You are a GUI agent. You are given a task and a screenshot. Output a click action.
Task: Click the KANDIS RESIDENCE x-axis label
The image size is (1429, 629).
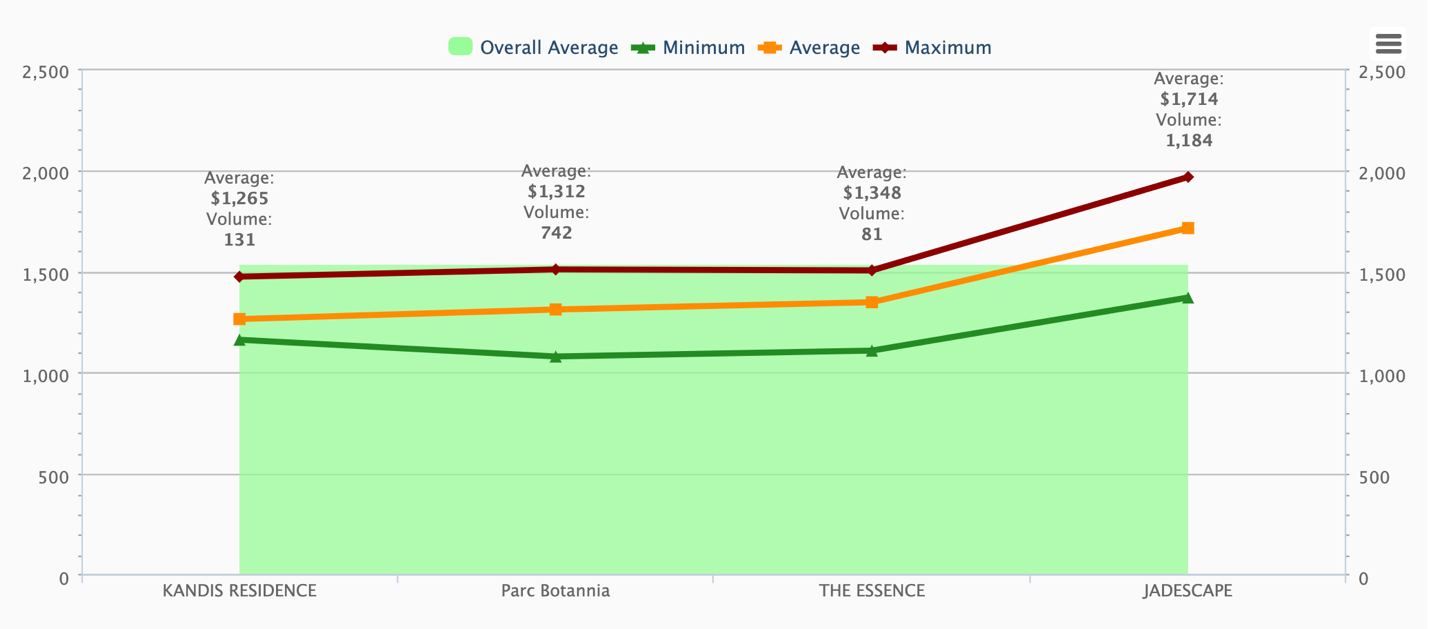pos(240,590)
